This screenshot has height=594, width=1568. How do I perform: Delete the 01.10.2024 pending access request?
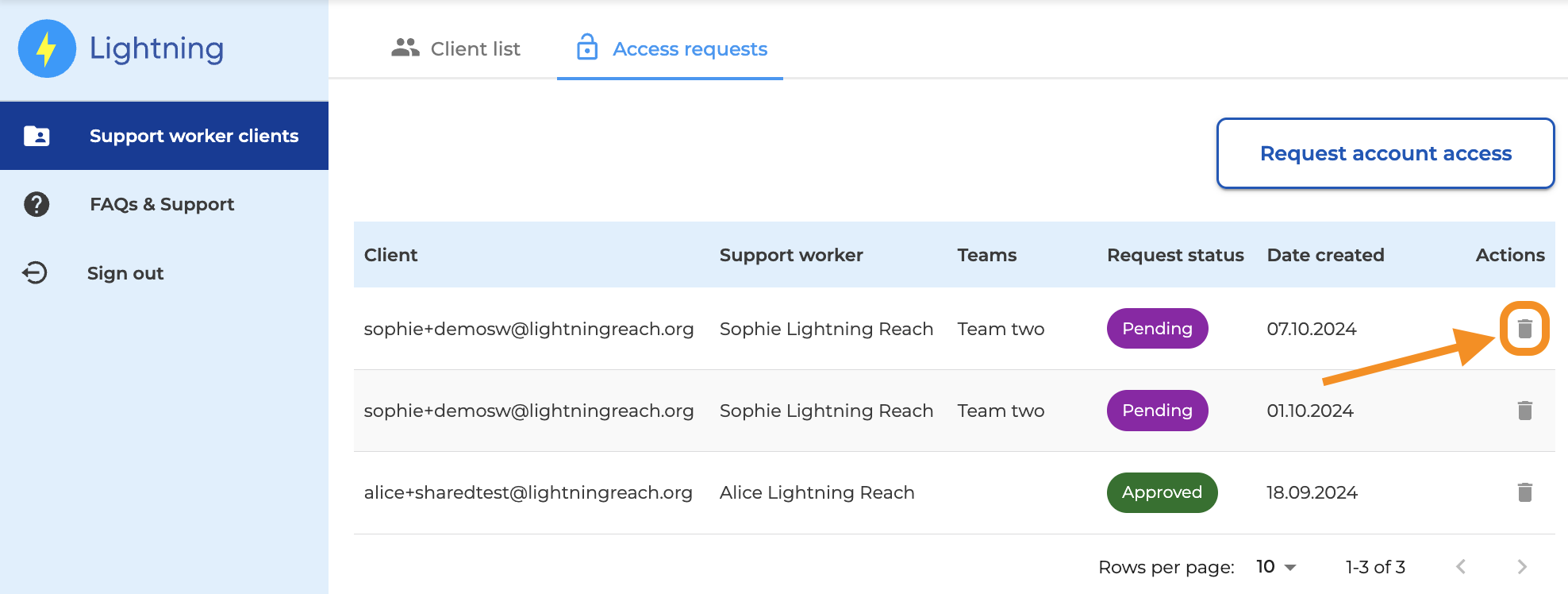coord(1524,411)
